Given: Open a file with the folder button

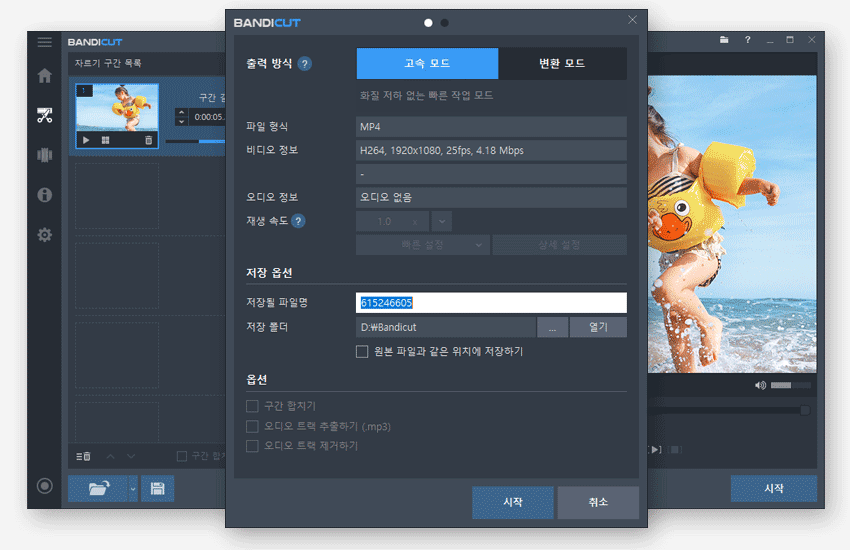Looking at the screenshot, I should pyautogui.click(x=98, y=488).
